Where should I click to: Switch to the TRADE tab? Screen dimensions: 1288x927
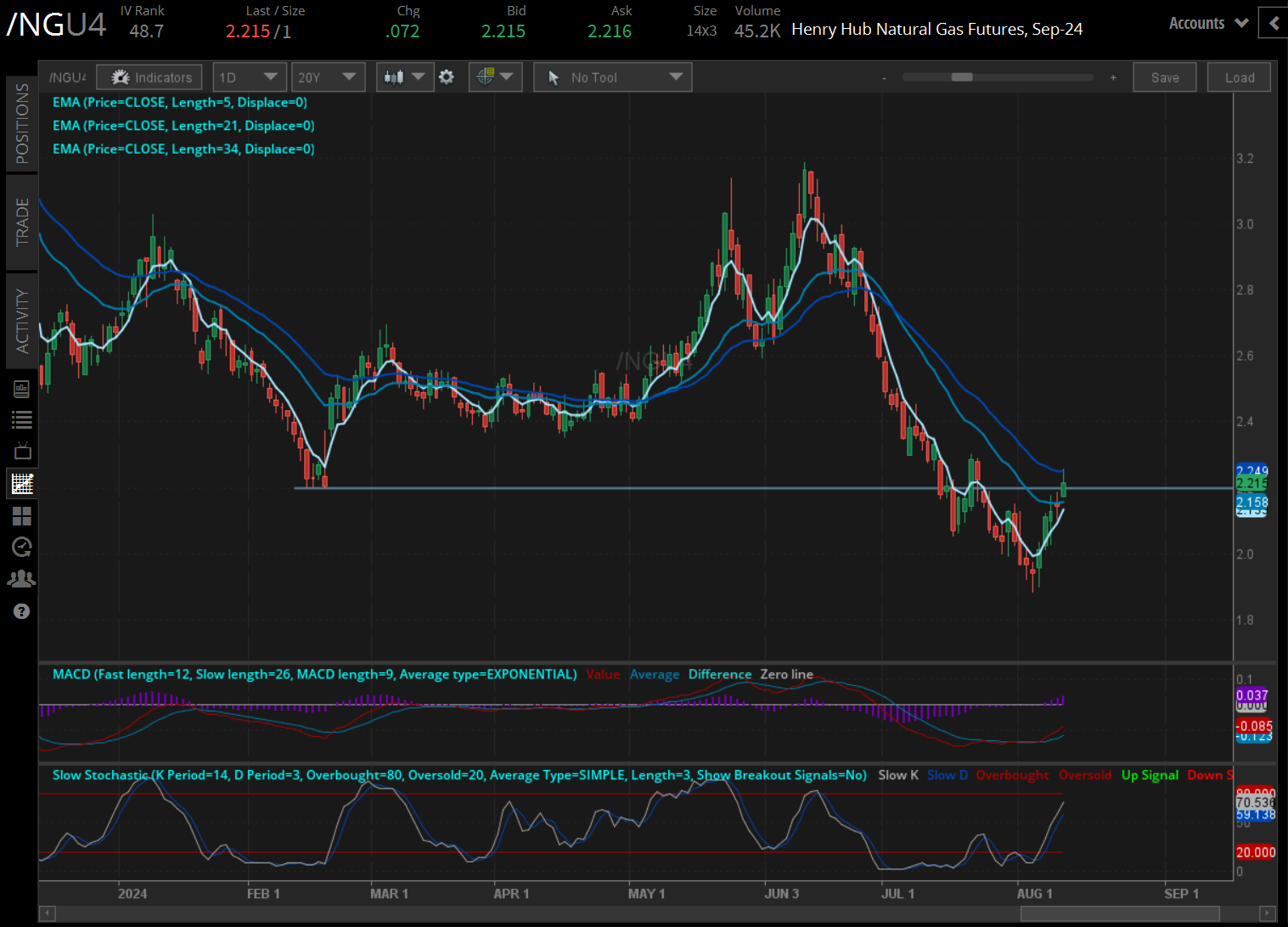(x=22, y=223)
